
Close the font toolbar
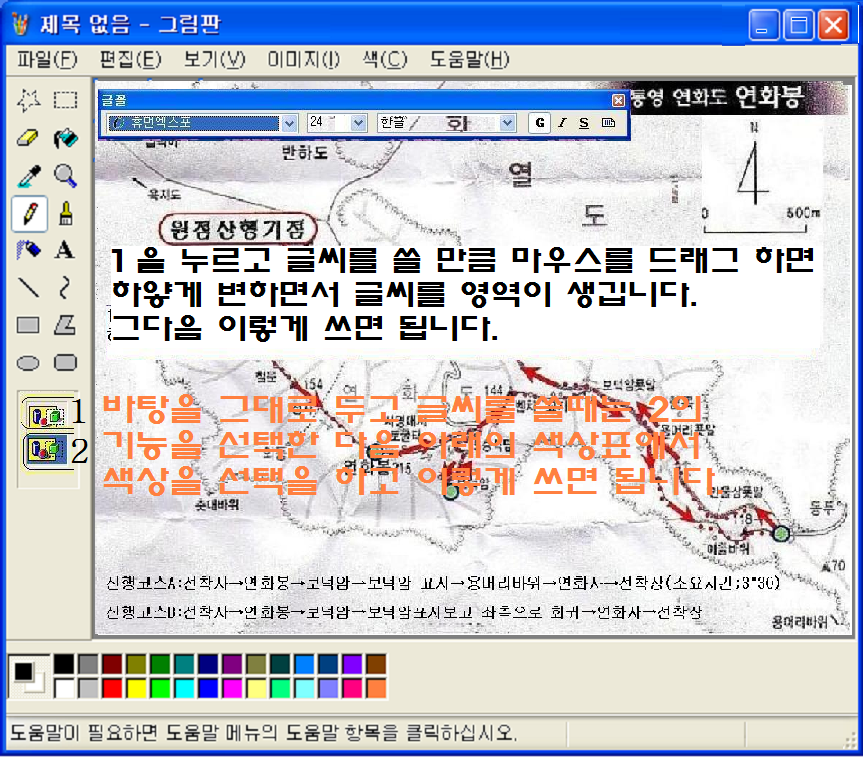click(x=618, y=100)
